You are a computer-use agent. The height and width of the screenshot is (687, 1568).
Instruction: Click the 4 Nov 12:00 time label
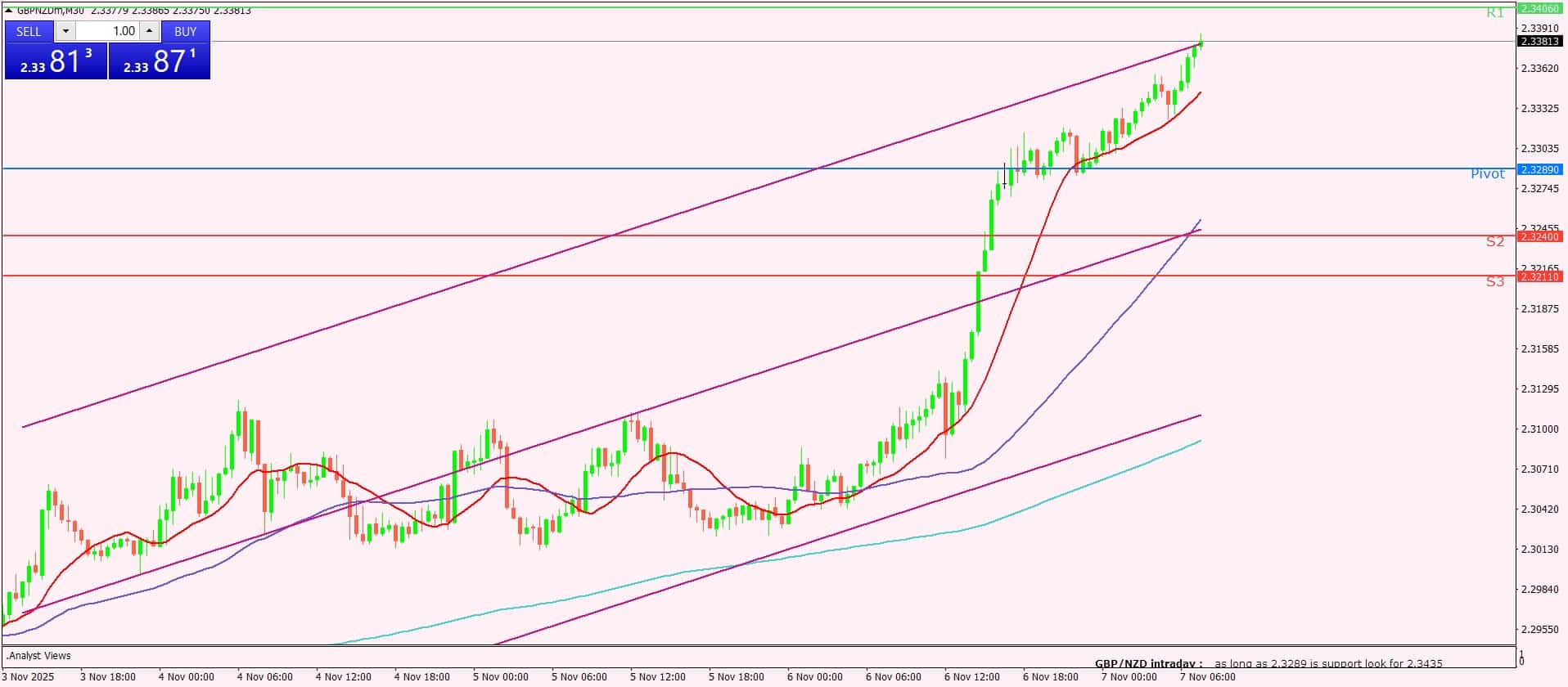[344, 677]
